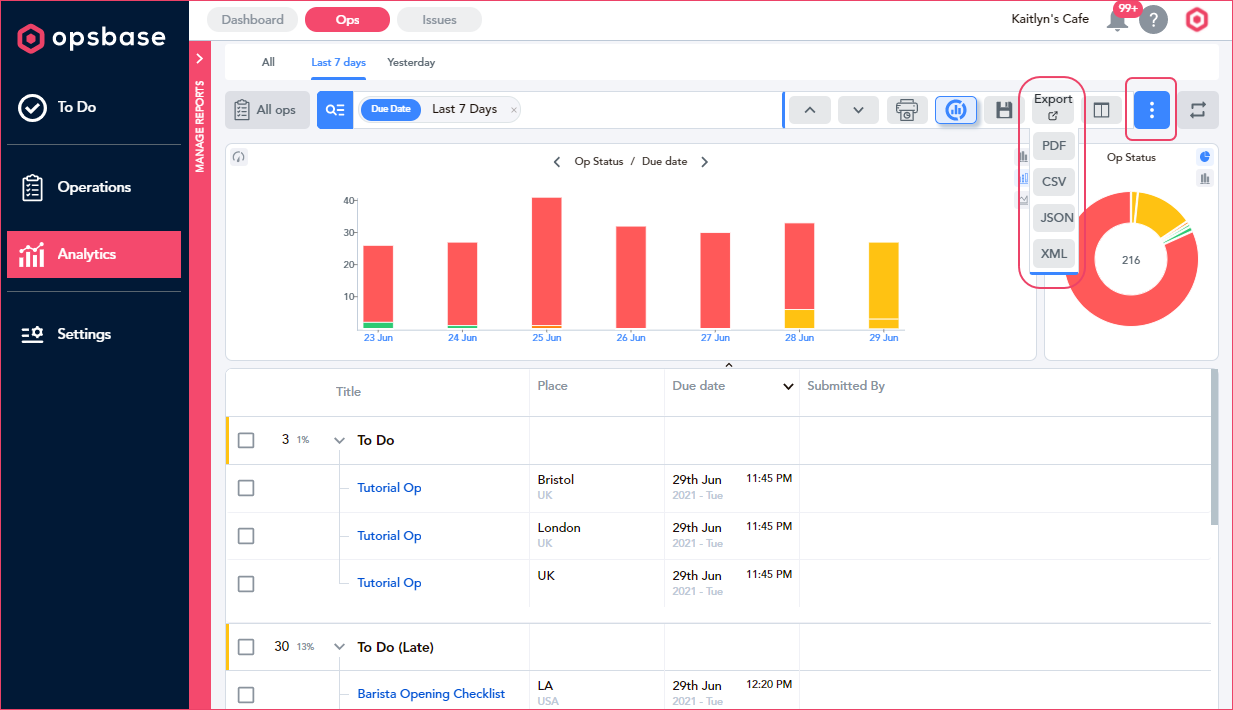Select bar chart type for Op Status
1233x710 pixels.
click(x=1205, y=178)
